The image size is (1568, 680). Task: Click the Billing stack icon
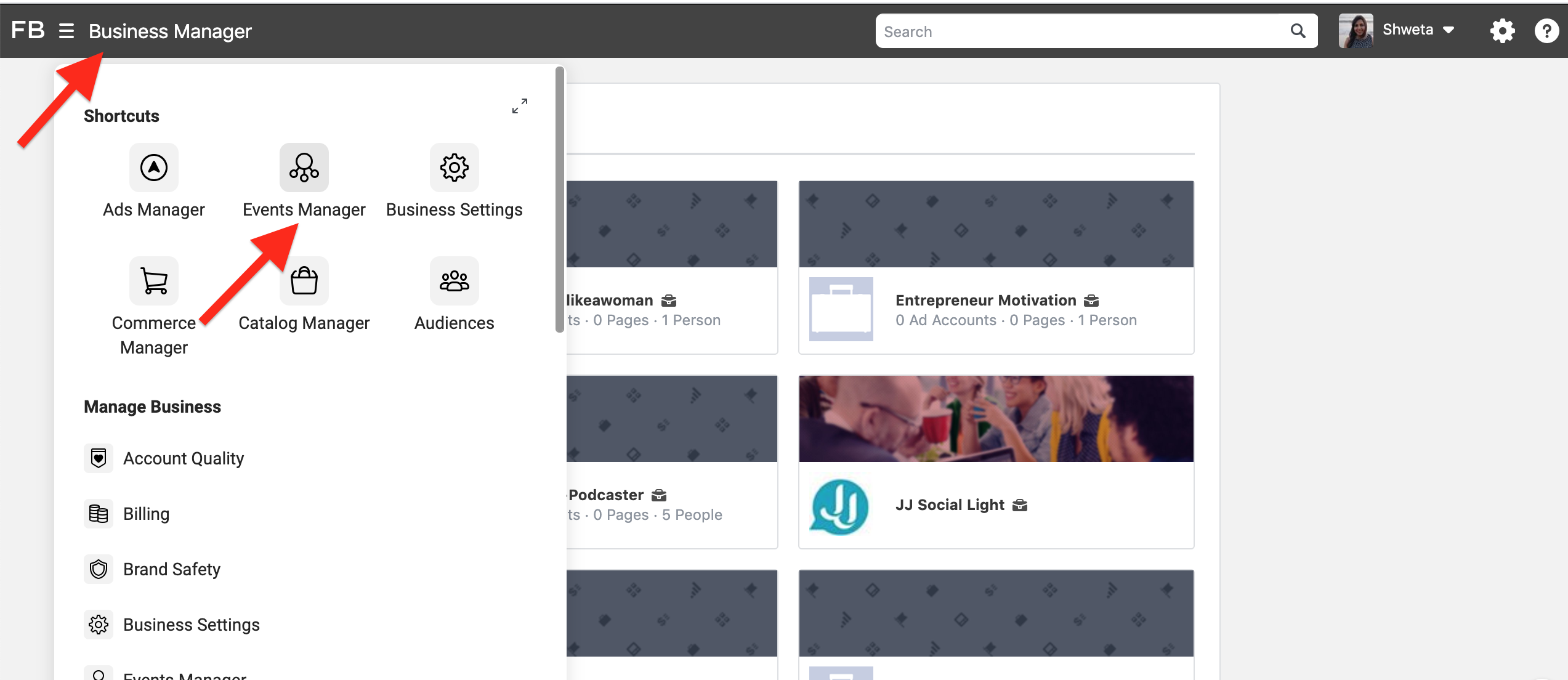tap(99, 514)
